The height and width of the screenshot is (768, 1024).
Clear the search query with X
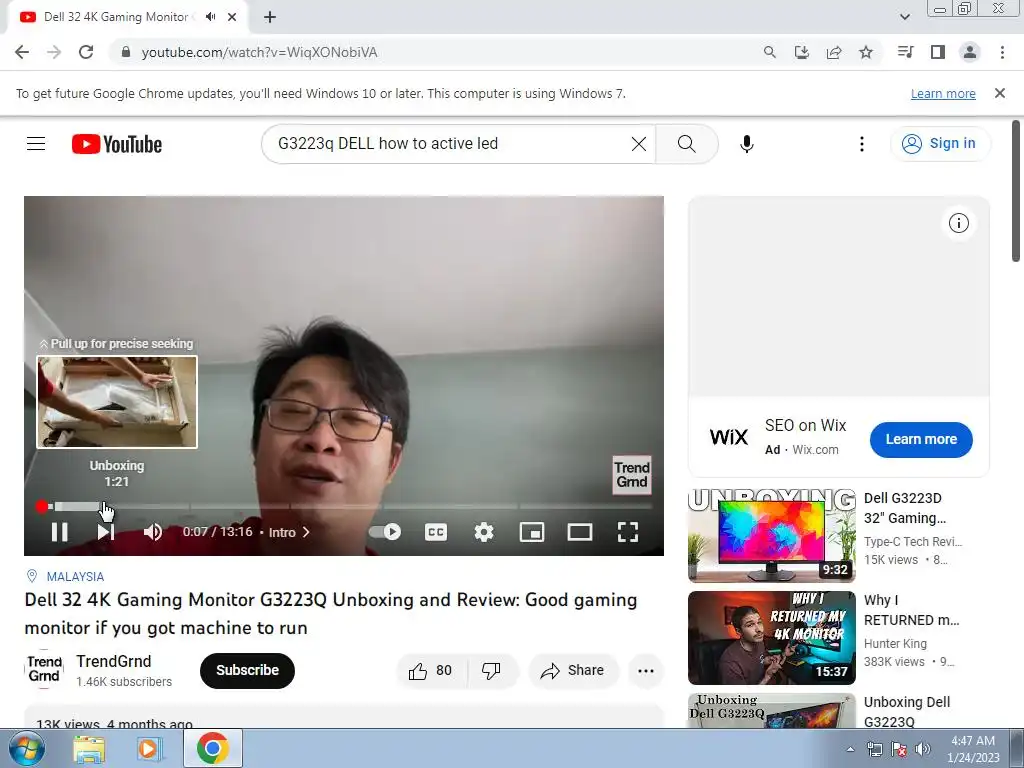pos(639,144)
